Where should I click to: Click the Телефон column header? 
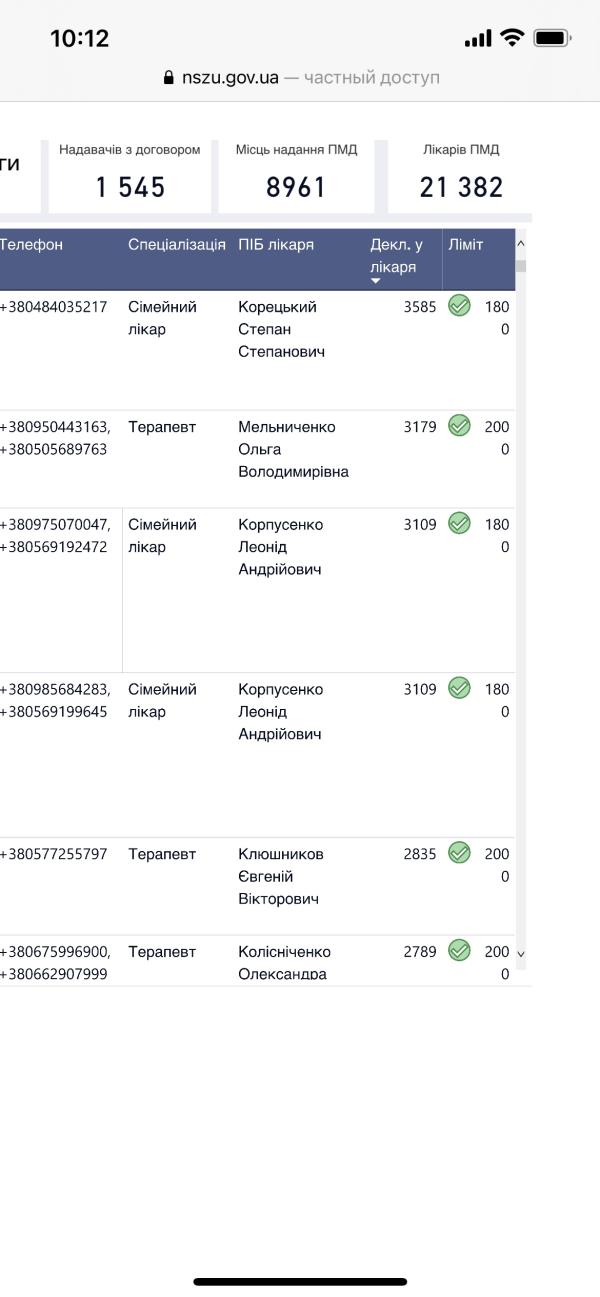[31, 245]
